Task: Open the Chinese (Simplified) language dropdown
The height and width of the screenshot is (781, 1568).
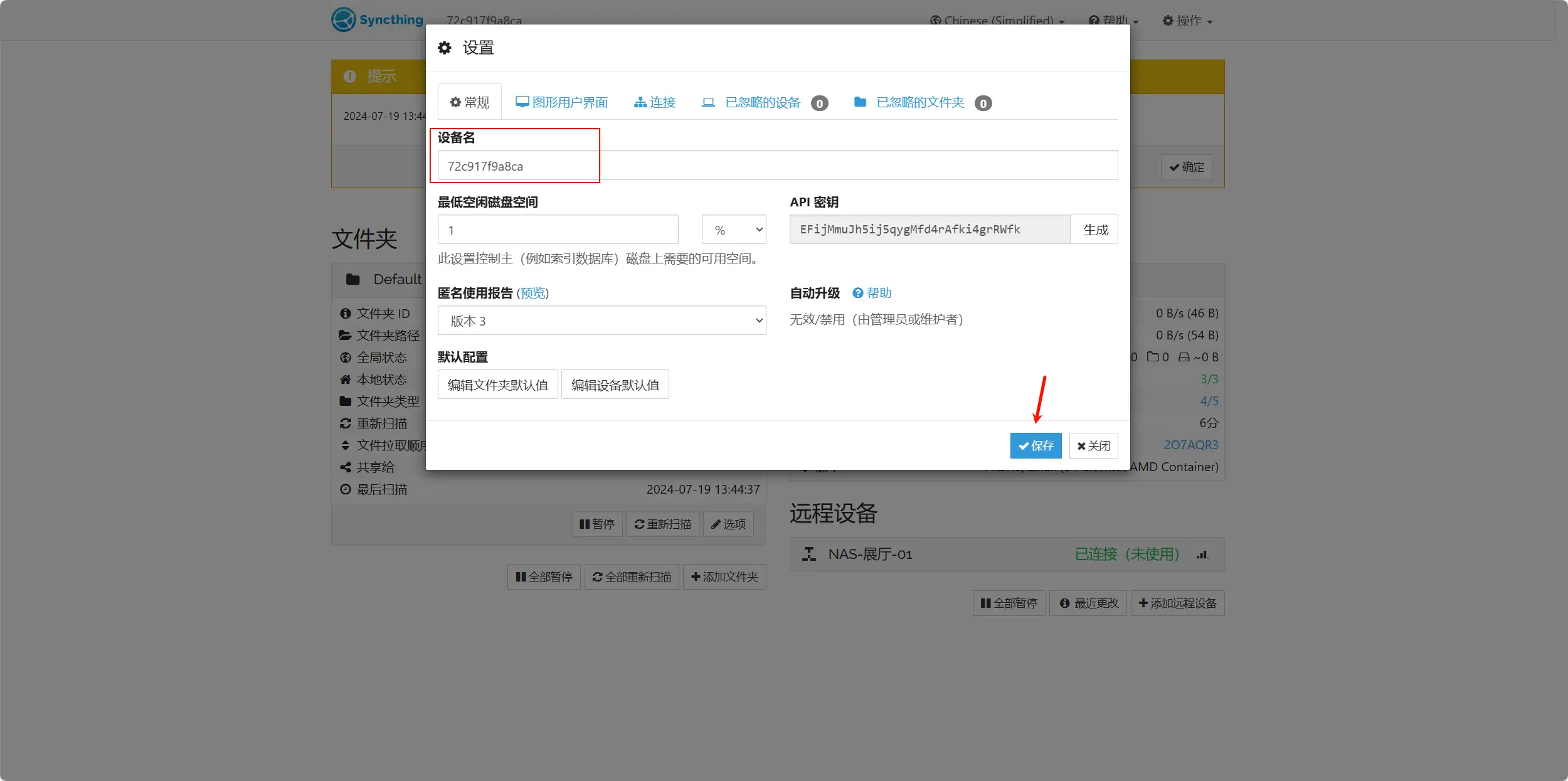Action: pos(996,20)
